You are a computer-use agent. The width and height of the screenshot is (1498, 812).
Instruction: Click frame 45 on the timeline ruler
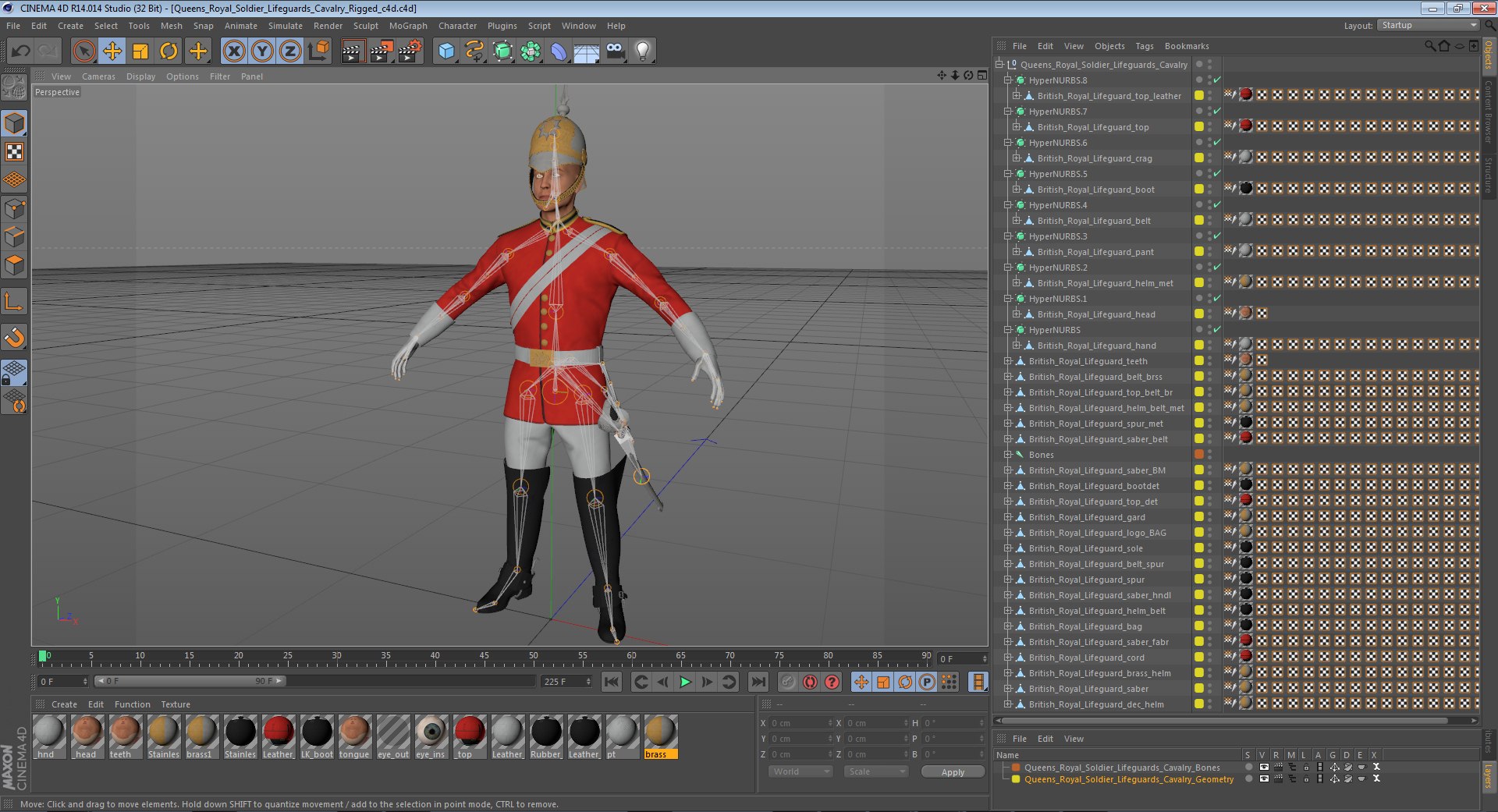point(484,656)
